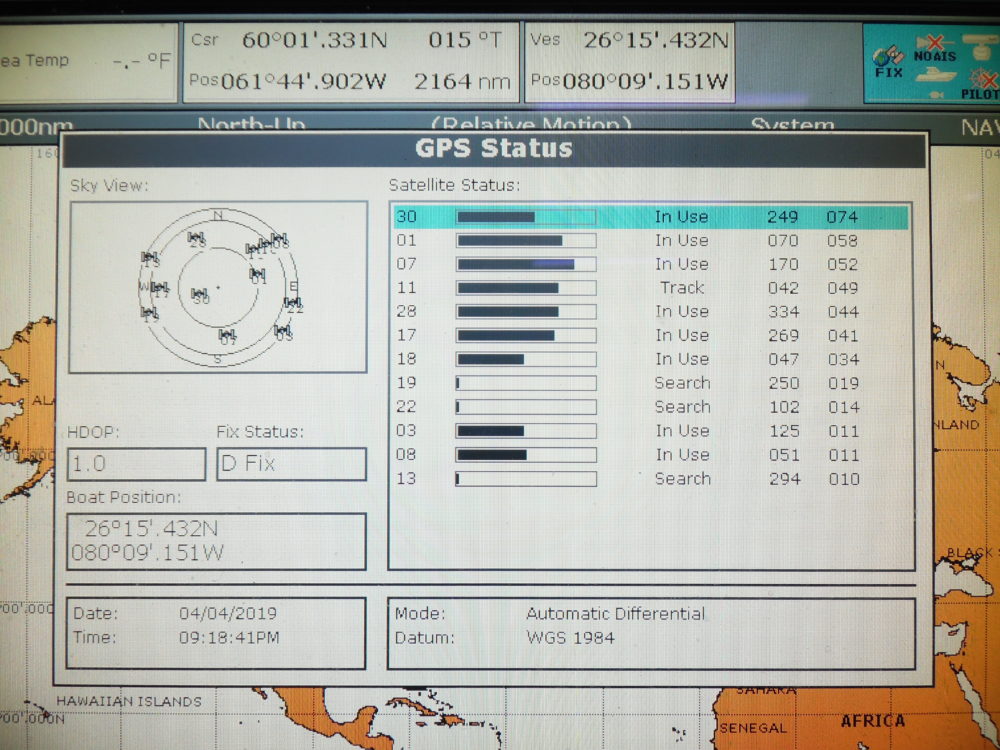Tap the Boat Position coordinates box

click(216, 541)
